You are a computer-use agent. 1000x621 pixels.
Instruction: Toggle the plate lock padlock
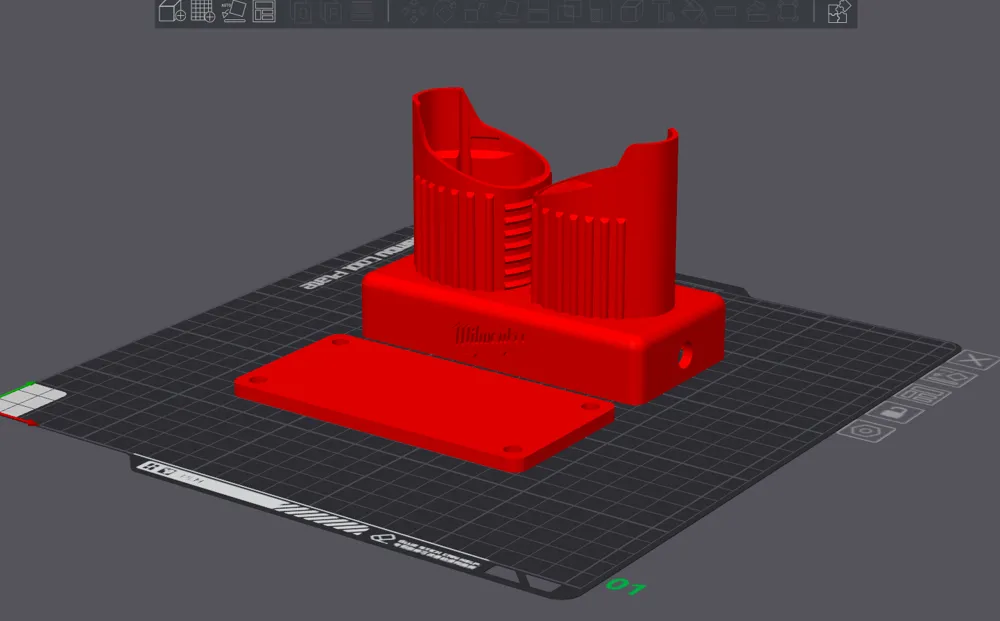point(895,413)
